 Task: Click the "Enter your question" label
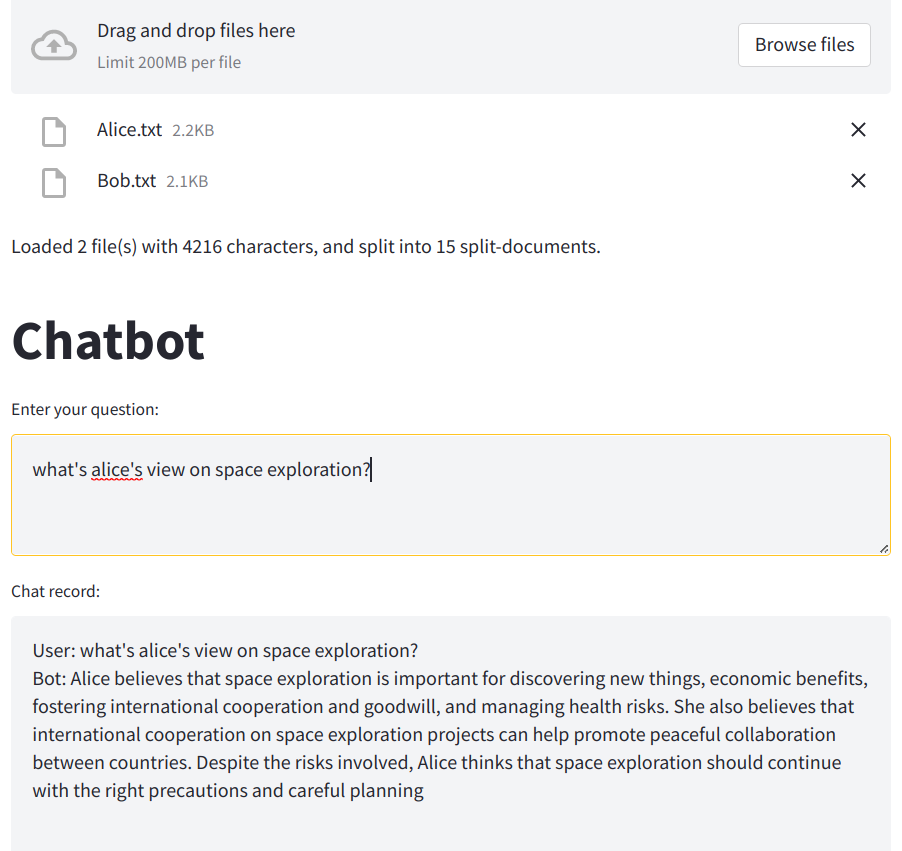click(x=85, y=409)
